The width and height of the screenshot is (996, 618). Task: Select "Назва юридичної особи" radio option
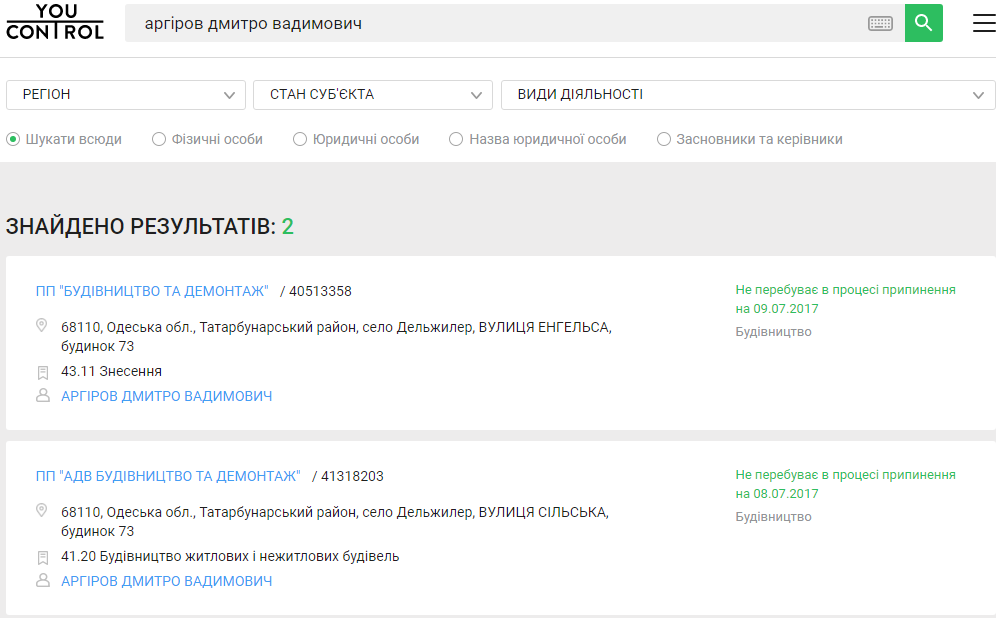[x=456, y=139]
